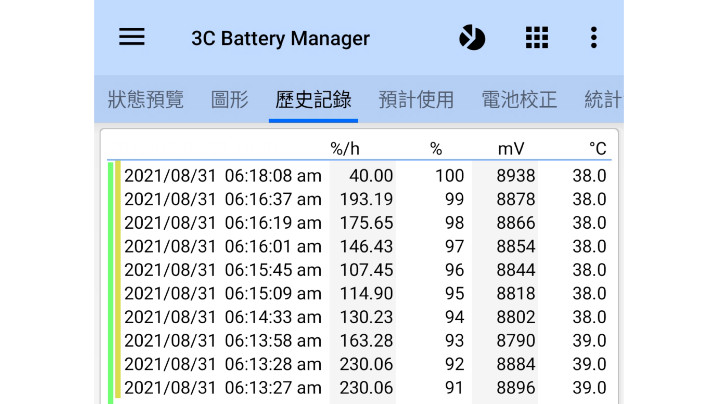Image resolution: width=718 pixels, height=404 pixels.
Task: Click the %/h column header
Action: tap(345, 148)
